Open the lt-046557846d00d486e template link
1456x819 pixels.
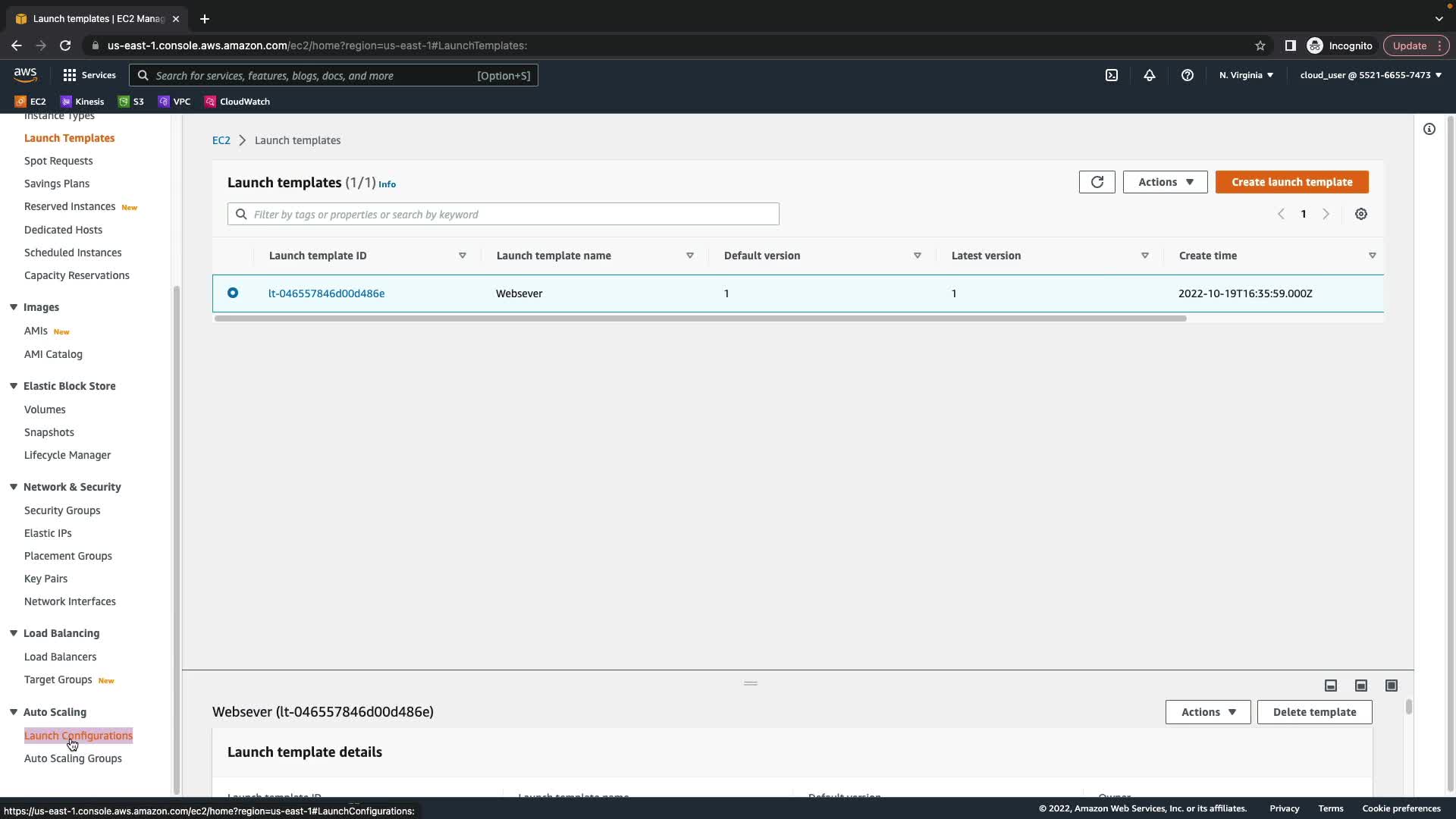326,293
